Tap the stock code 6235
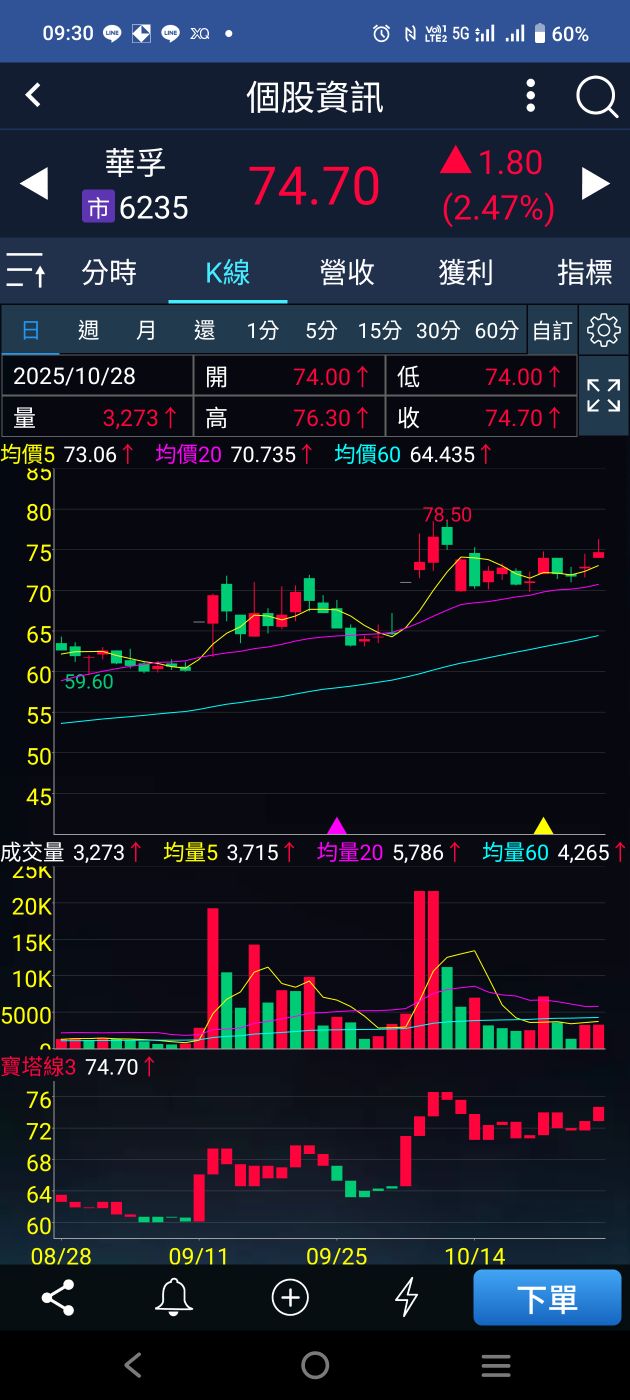The width and height of the screenshot is (630, 1400). click(154, 207)
